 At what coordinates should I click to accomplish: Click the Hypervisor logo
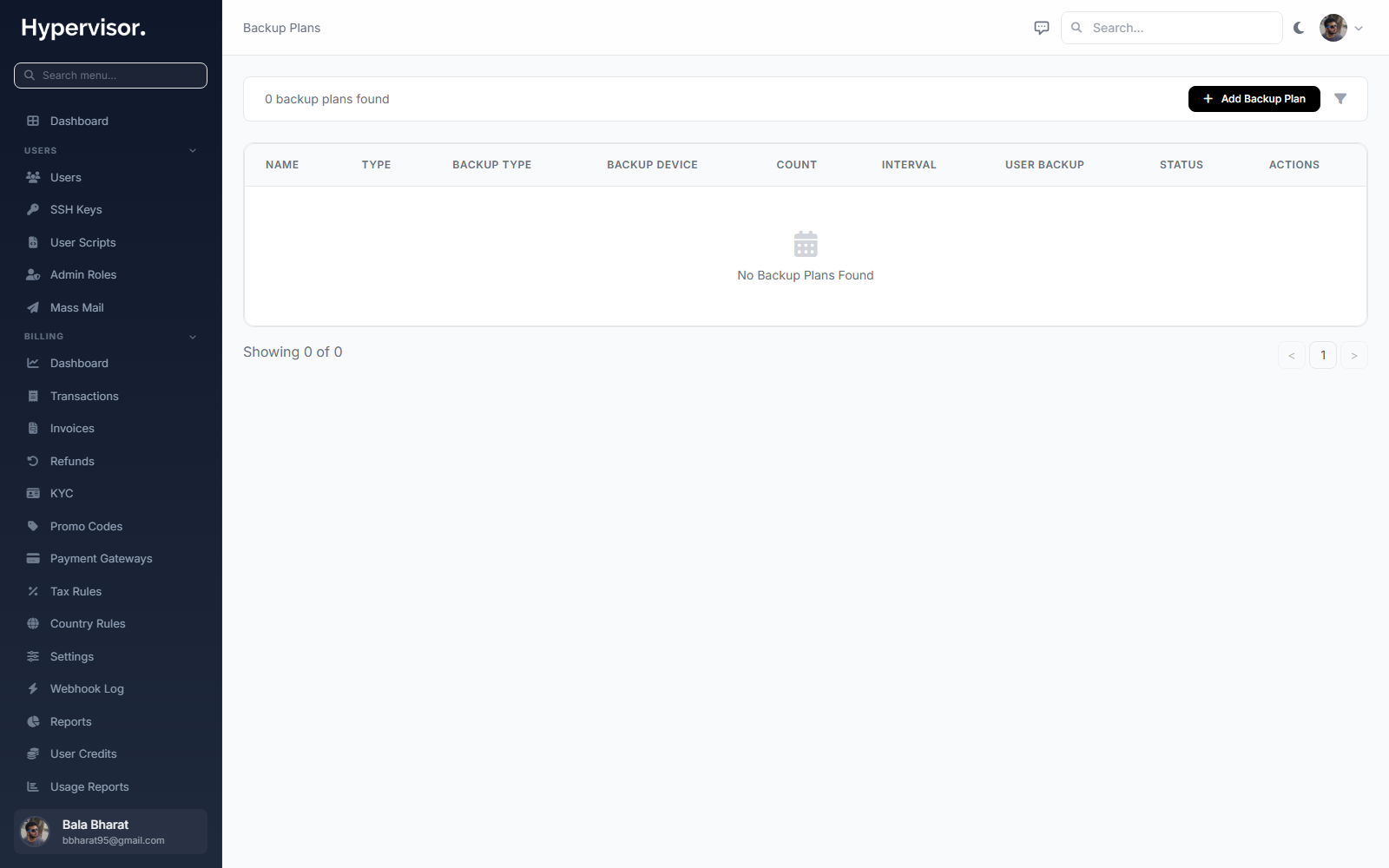click(83, 28)
